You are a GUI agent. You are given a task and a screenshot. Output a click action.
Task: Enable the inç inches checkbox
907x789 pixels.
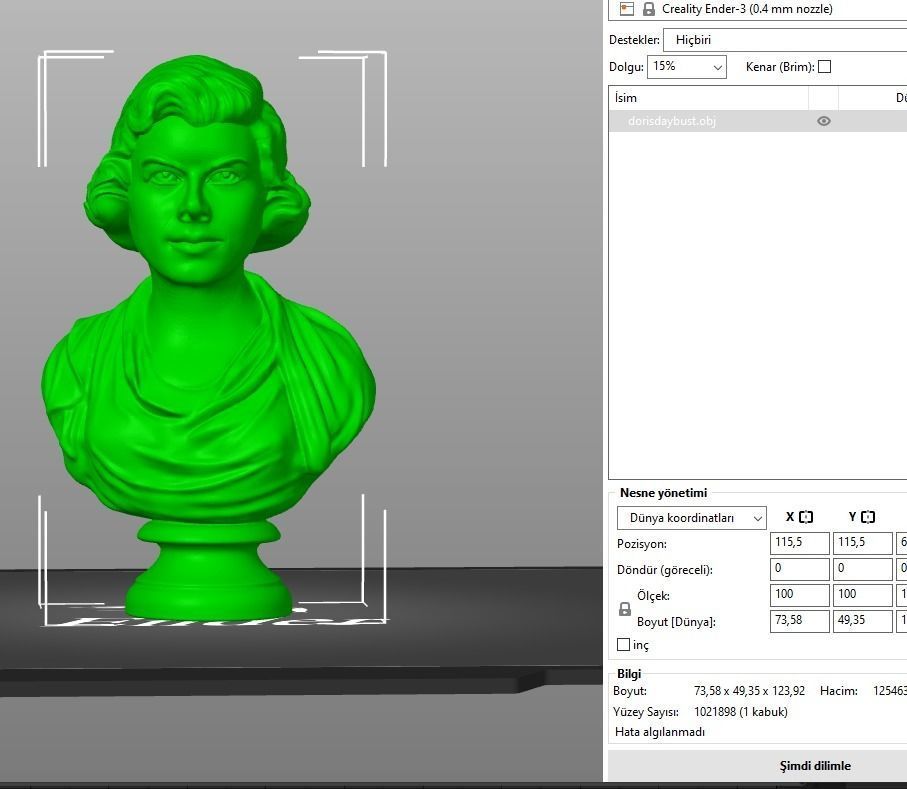[x=624, y=644]
